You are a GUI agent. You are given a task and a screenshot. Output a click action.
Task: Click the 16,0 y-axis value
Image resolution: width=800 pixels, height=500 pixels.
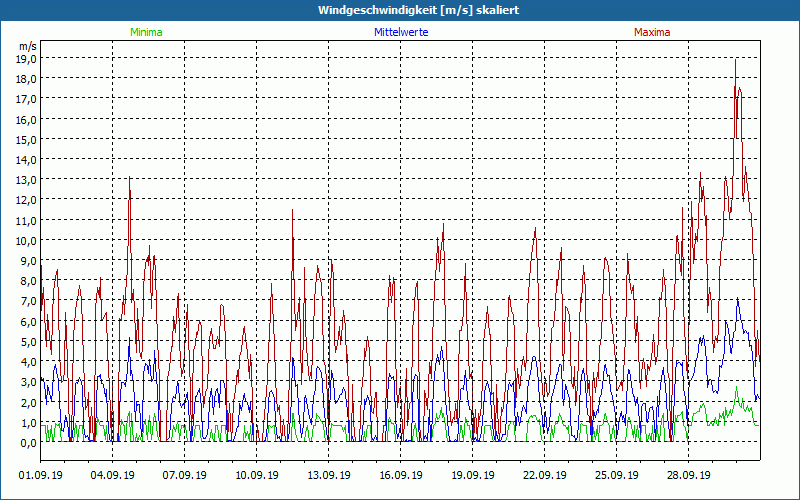[28, 119]
